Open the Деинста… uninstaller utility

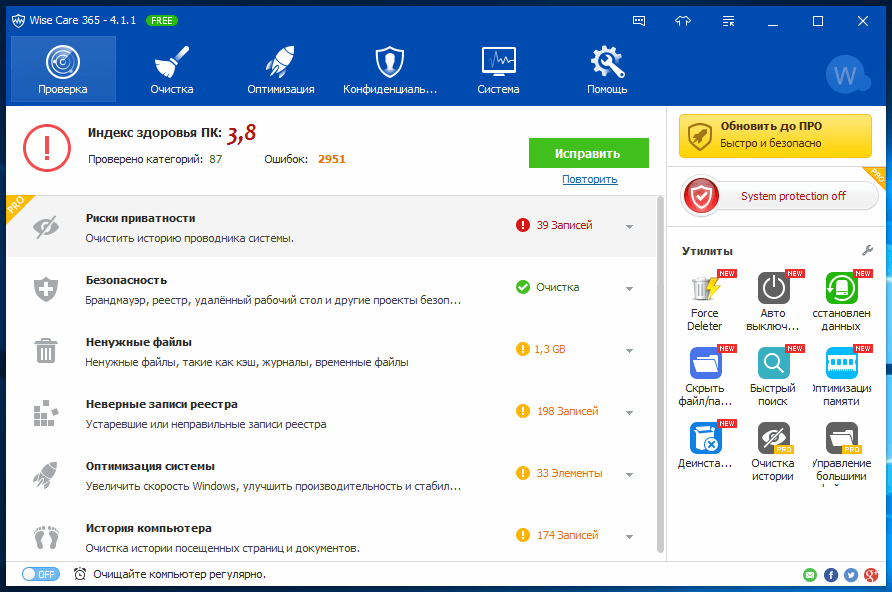click(x=705, y=445)
